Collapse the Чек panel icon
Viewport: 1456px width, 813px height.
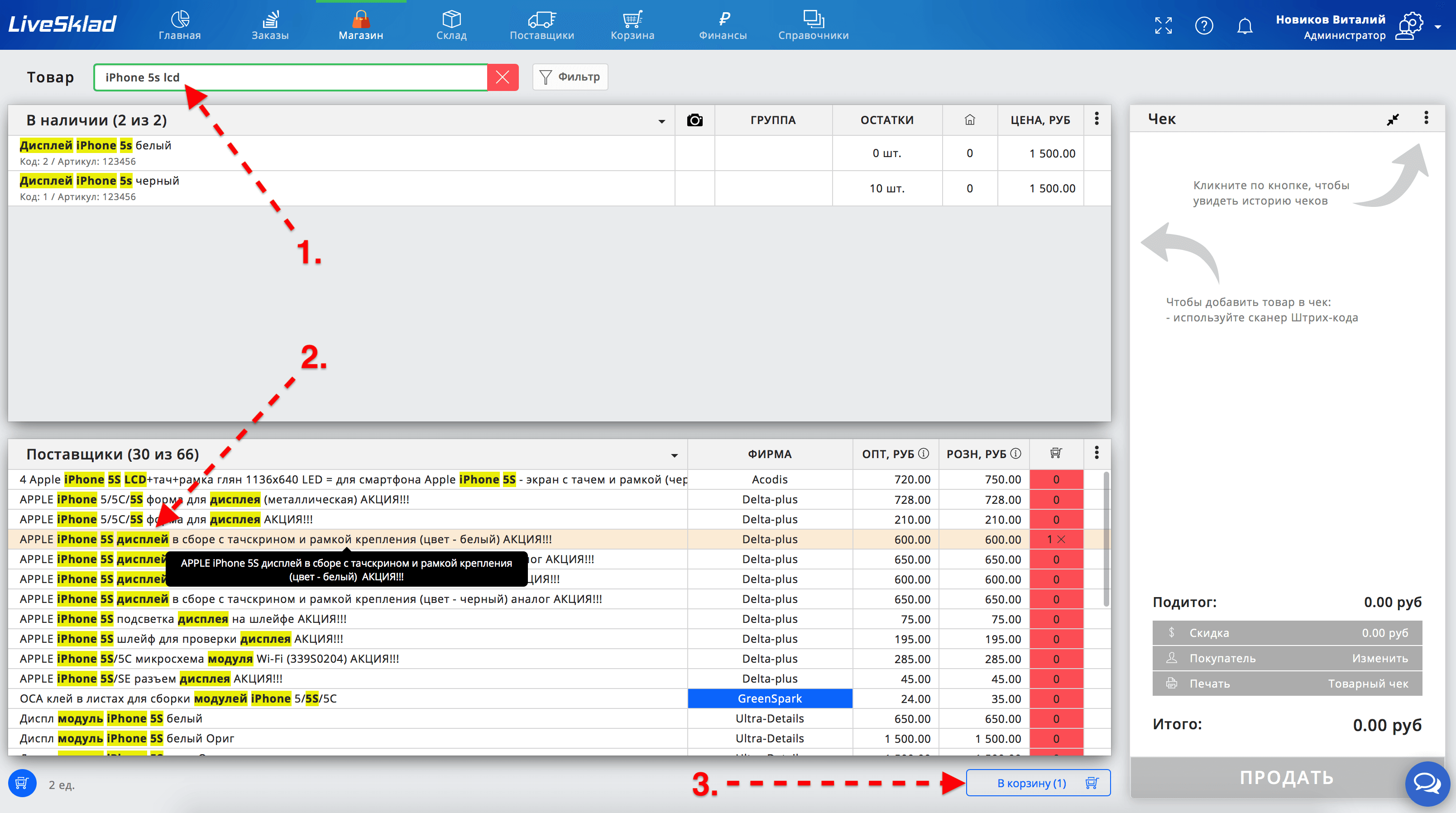click(1393, 119)
